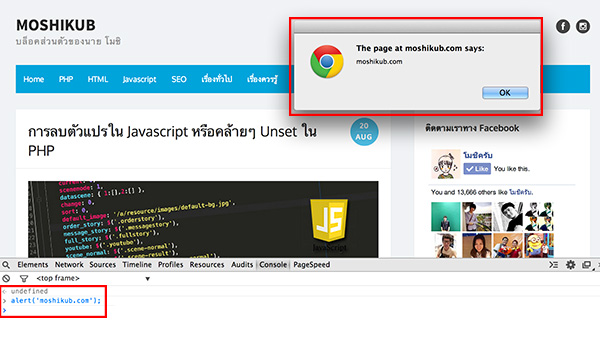The height and width of the screenshot is (362, 600).
Task: Click the undefined console output line
Action: 29,291
